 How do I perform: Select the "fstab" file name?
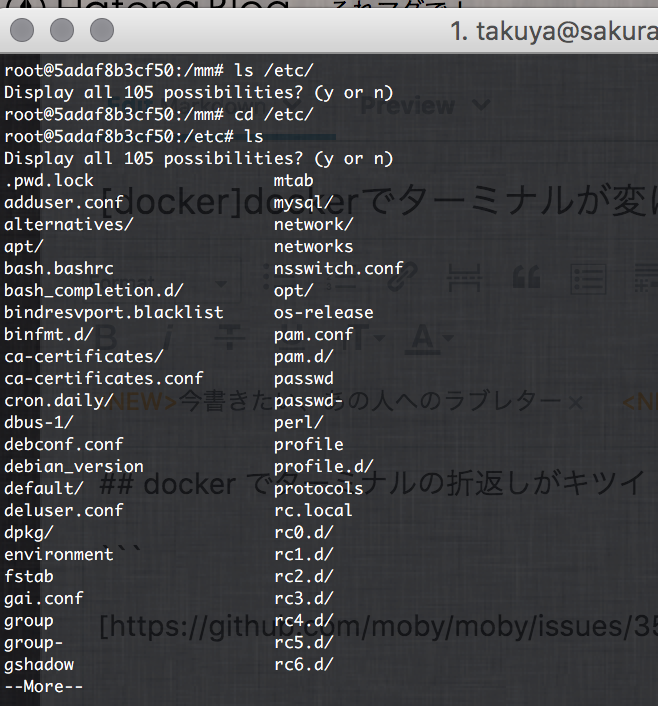point(29,578)
